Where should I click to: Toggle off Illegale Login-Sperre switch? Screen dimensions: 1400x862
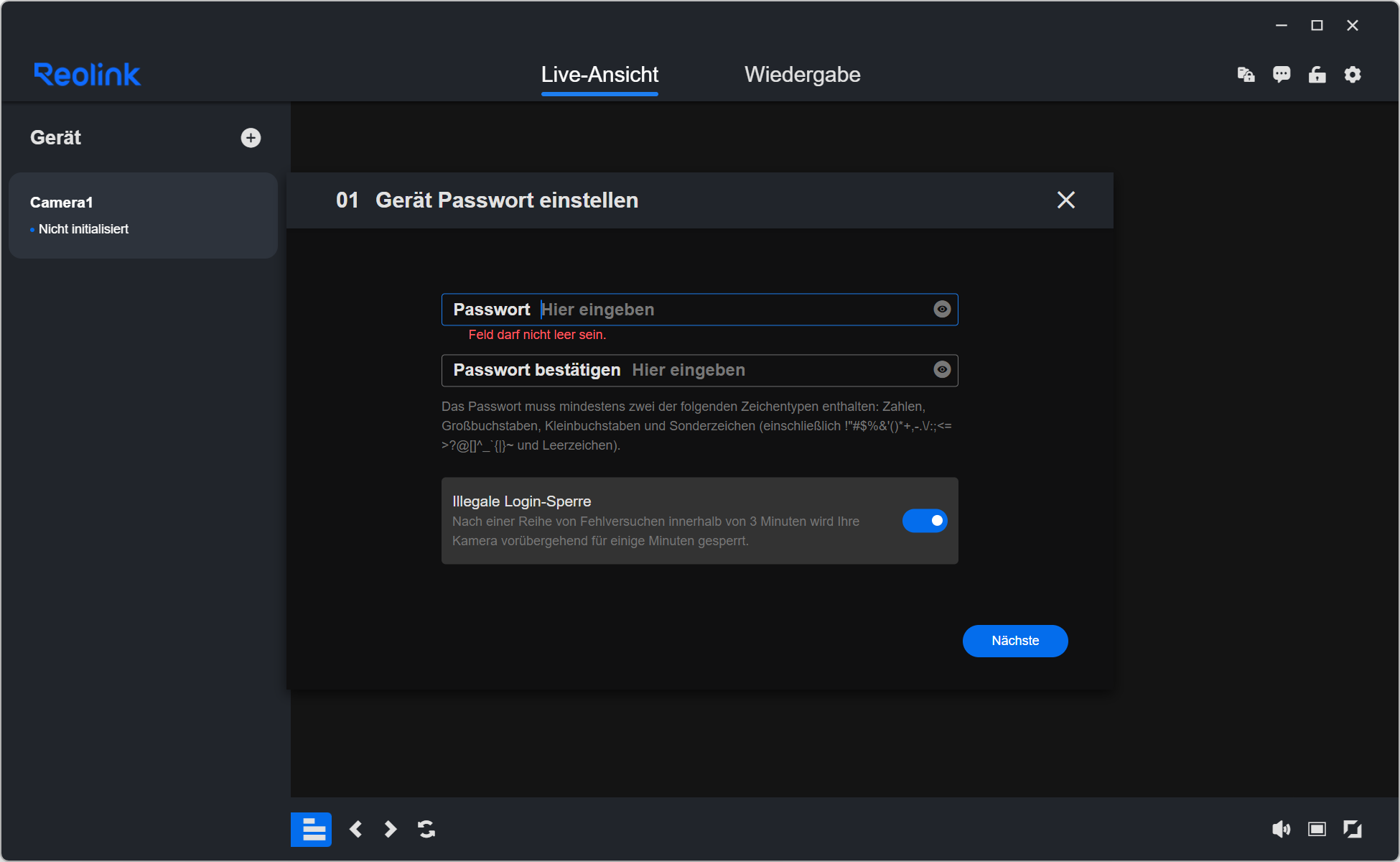(x=925, y=521)
